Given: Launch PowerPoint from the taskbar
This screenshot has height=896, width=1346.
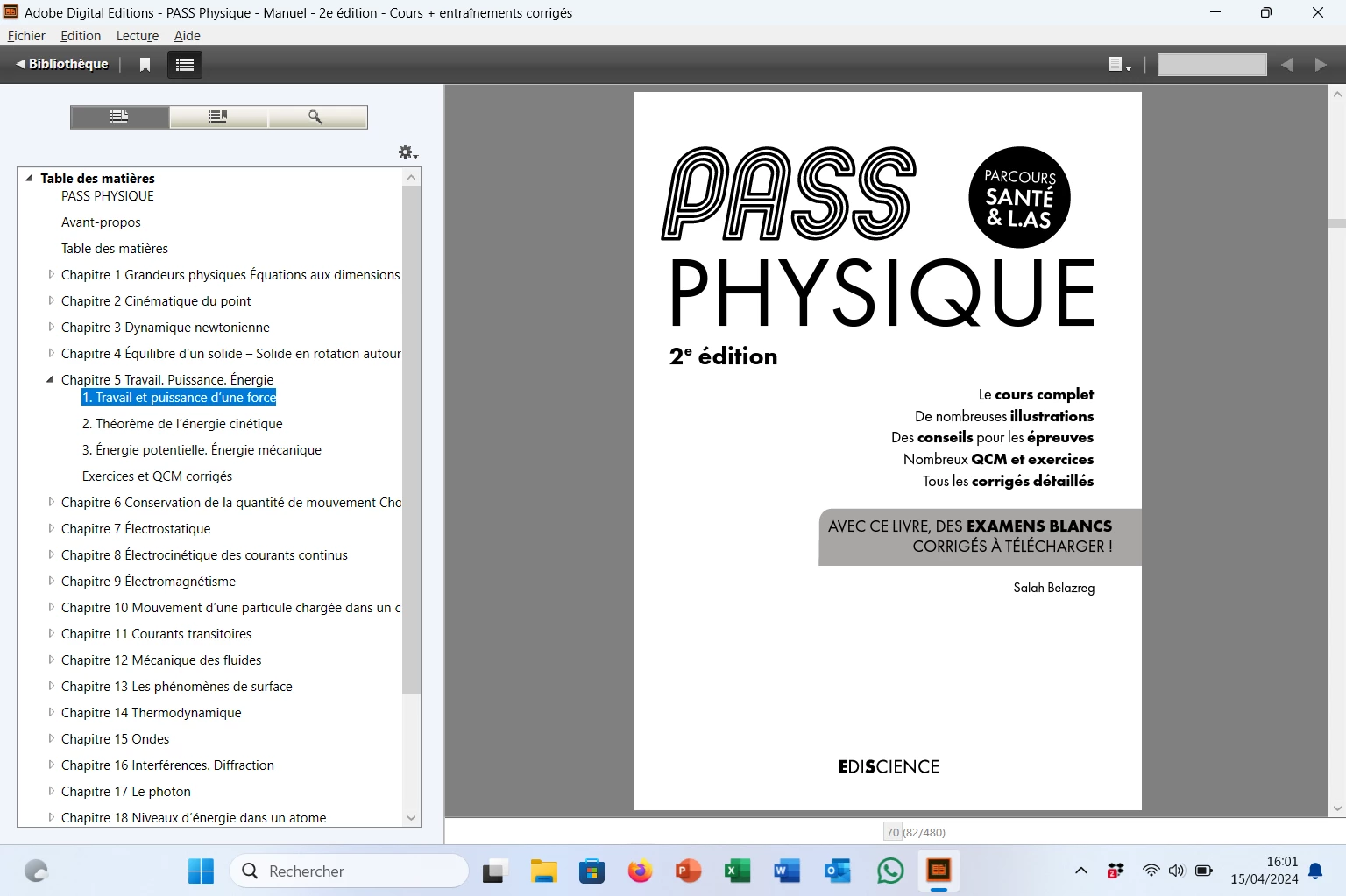Looking at the screenshot, I should 688,871.
